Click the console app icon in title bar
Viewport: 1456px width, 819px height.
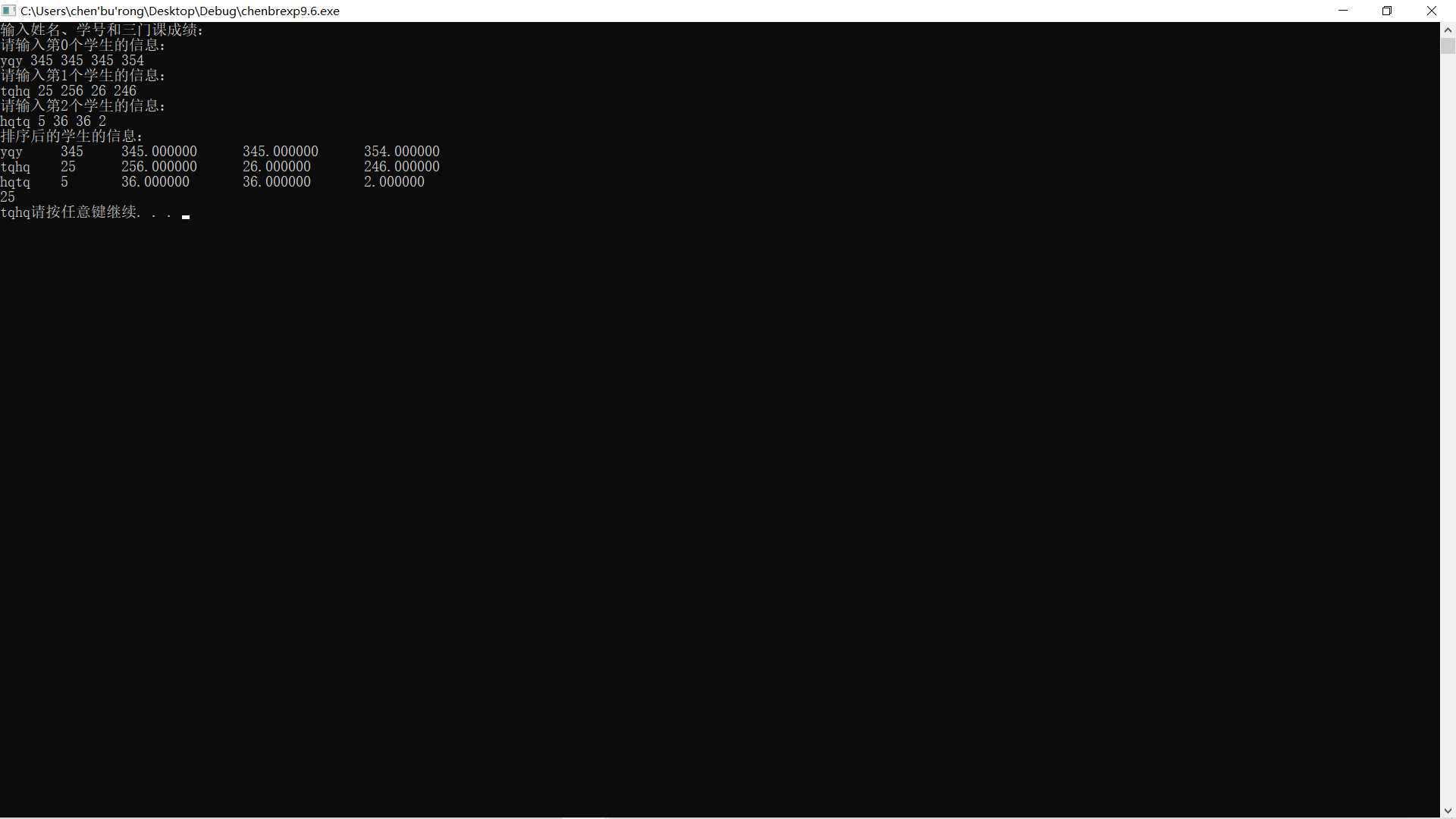(9, 11)
